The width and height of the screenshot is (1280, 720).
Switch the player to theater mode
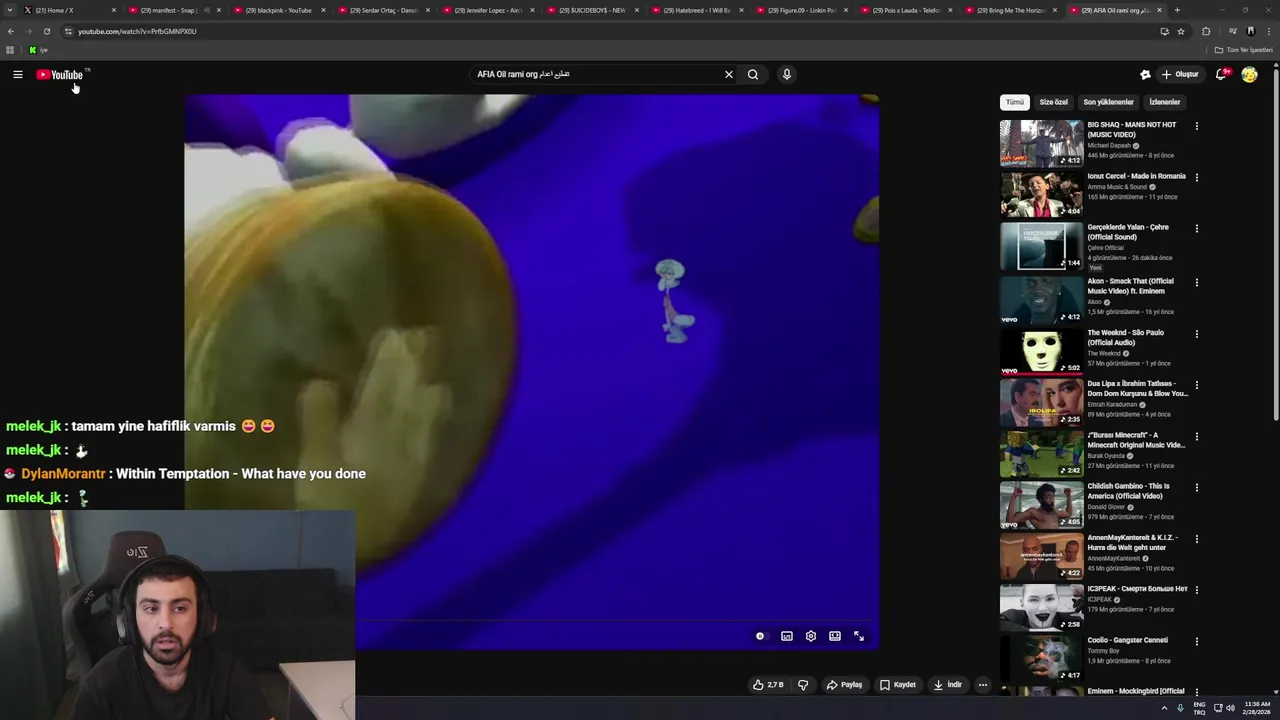(835, 636)
